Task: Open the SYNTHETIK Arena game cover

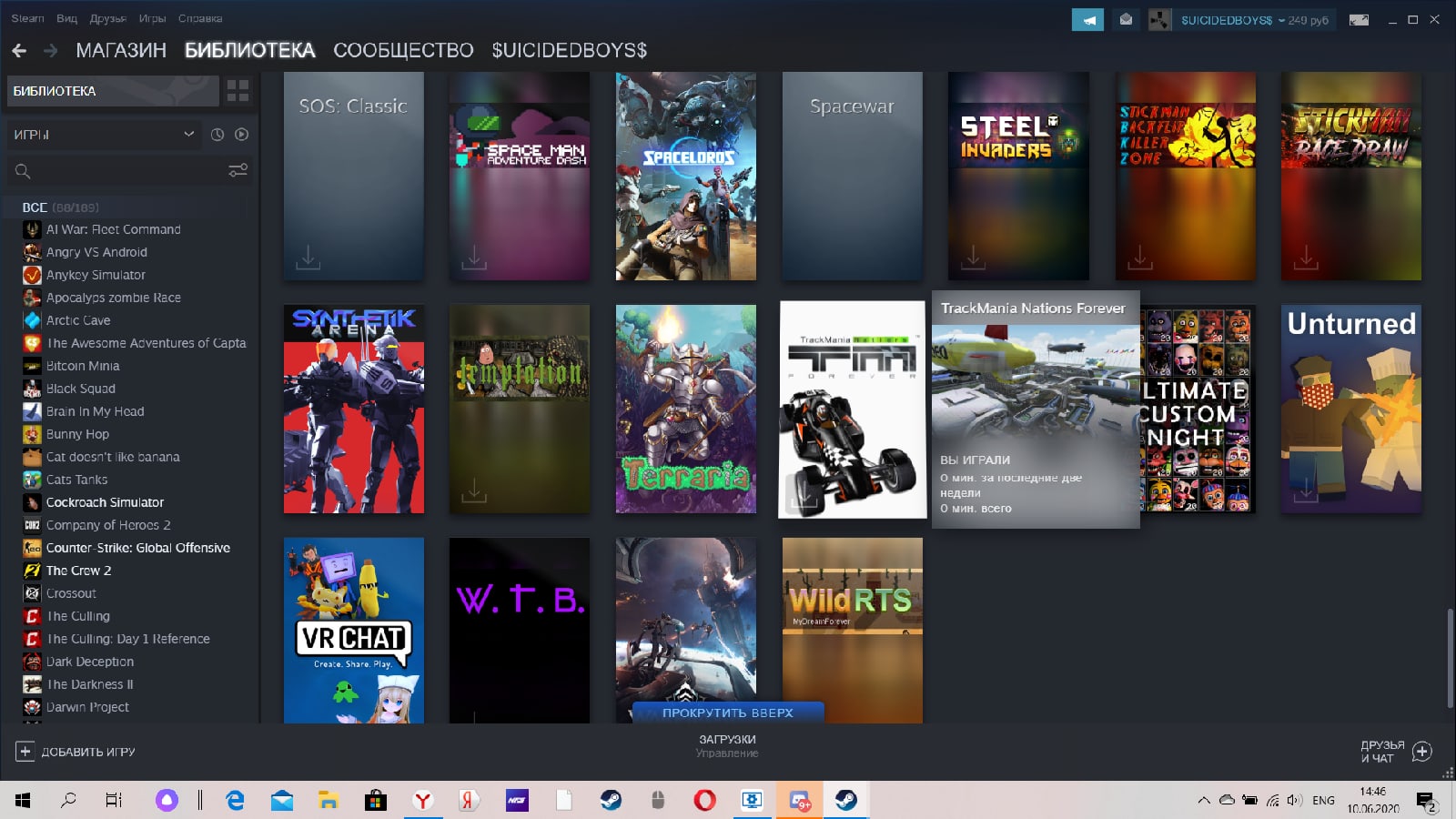Action: pyautogui.click(x=354, y=409)
